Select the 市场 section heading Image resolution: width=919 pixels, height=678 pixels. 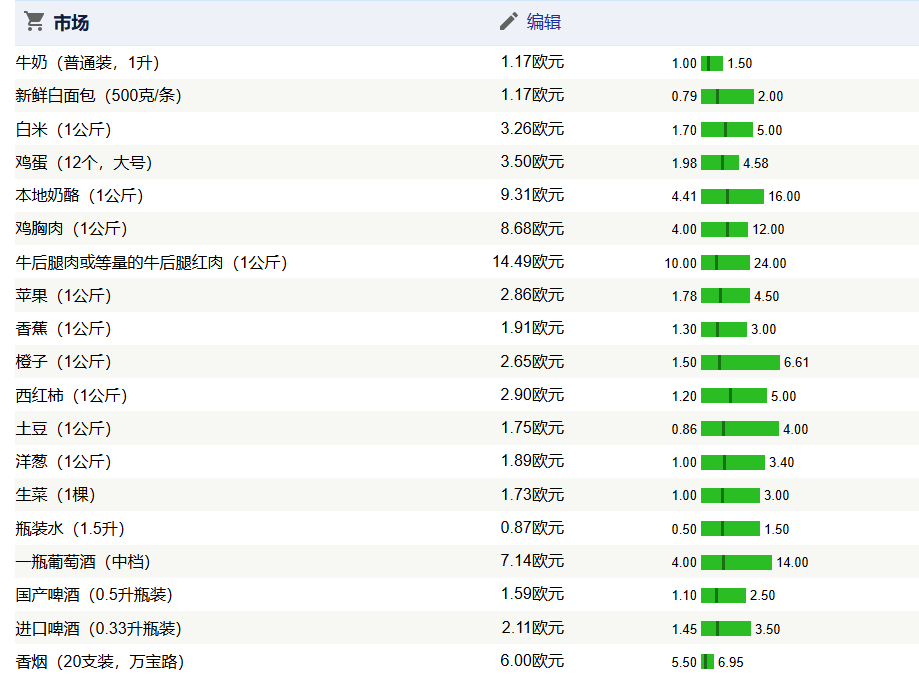71,22
